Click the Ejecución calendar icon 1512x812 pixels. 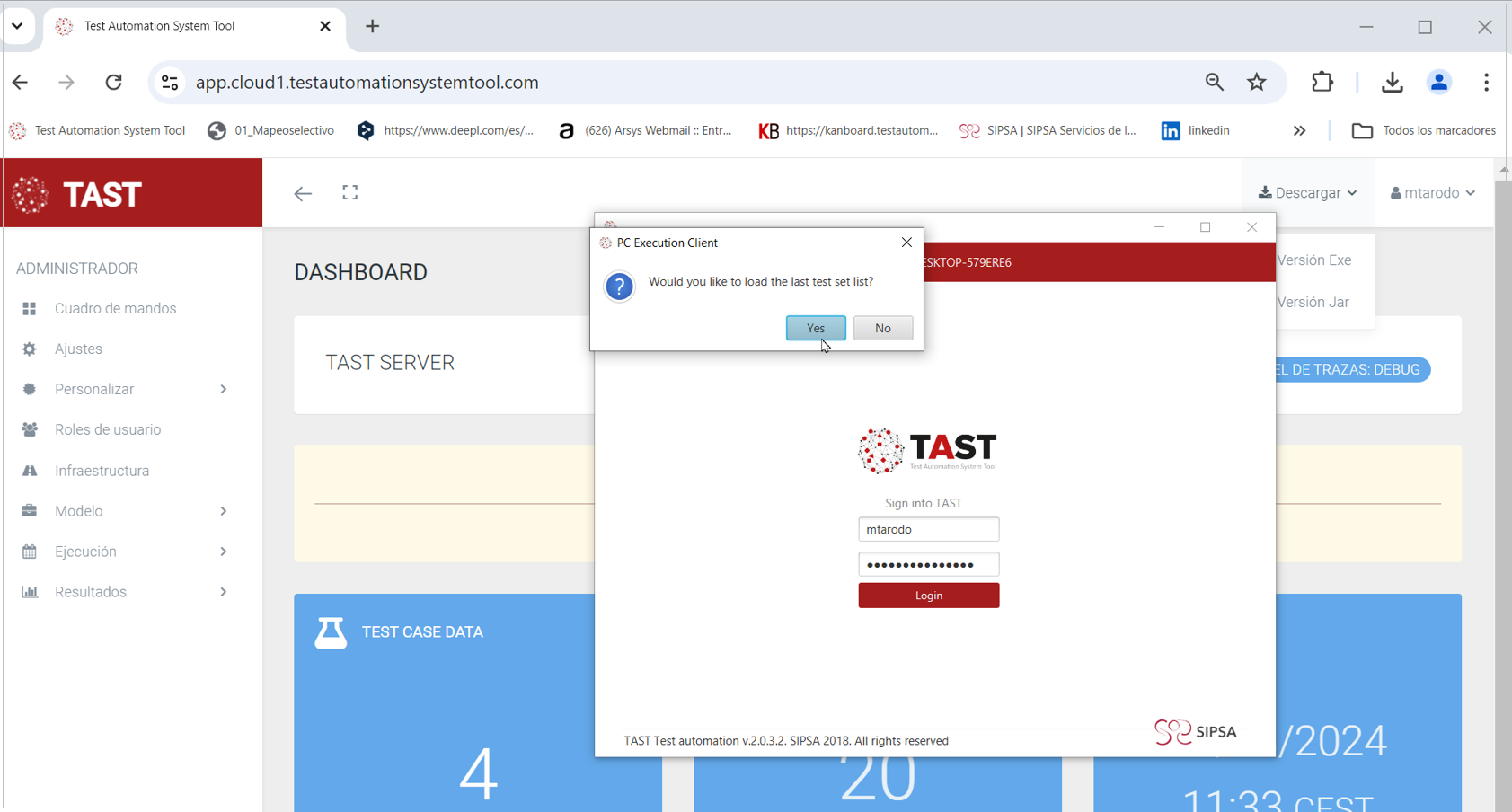(x=30, y=552)
